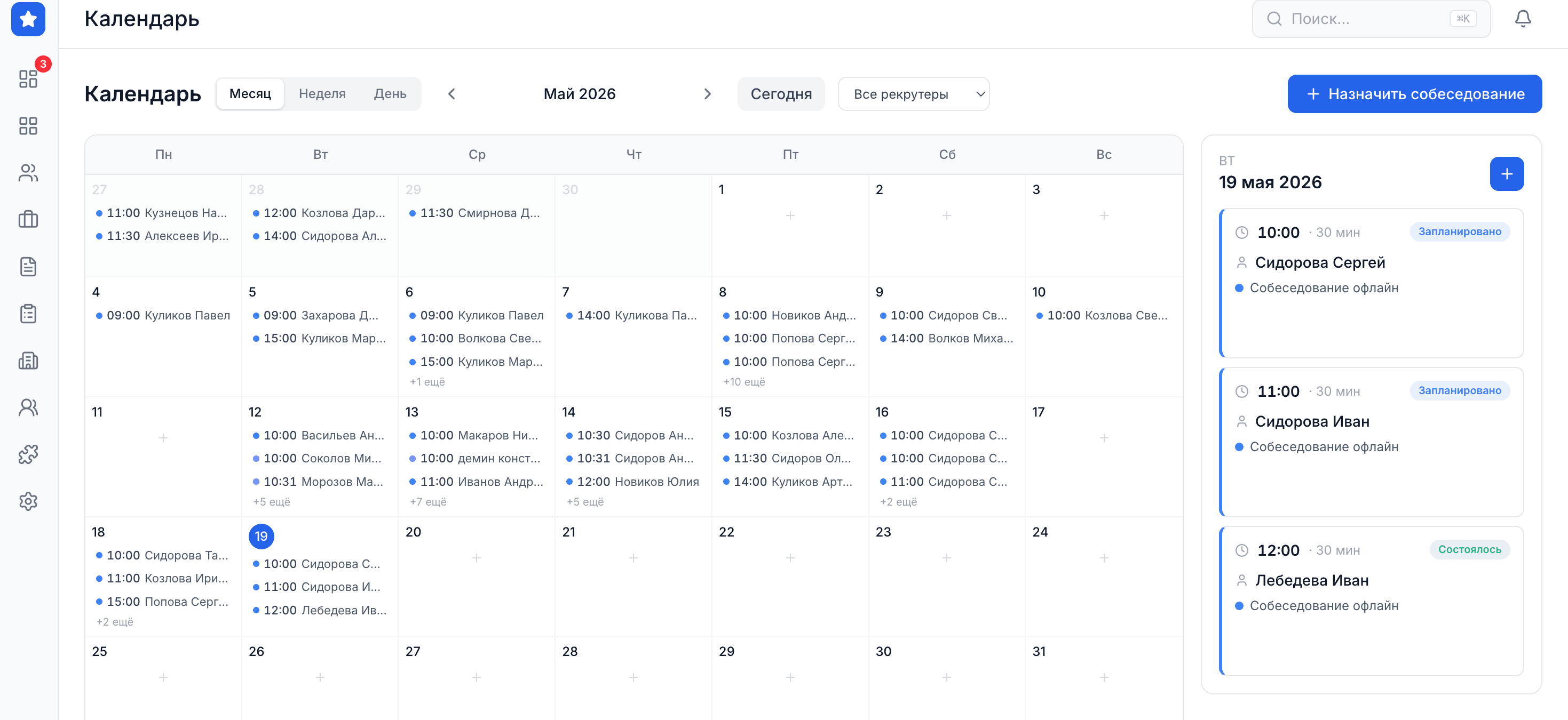The image size is (1568, 720).
Task: Expand +5 ещё on May 14
Action: pyautogui.click(x=585, y=502)
